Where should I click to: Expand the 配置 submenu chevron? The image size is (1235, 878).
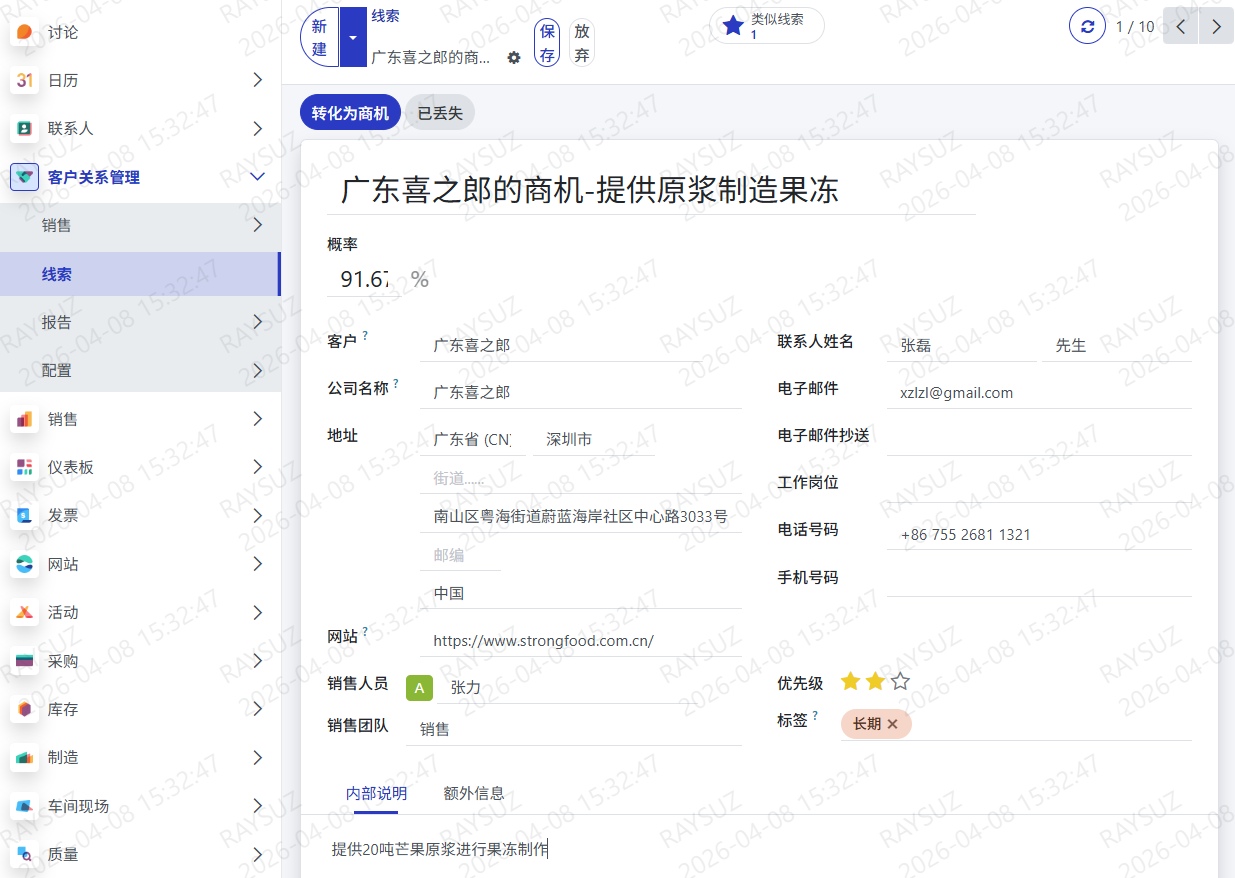(257, 370)
